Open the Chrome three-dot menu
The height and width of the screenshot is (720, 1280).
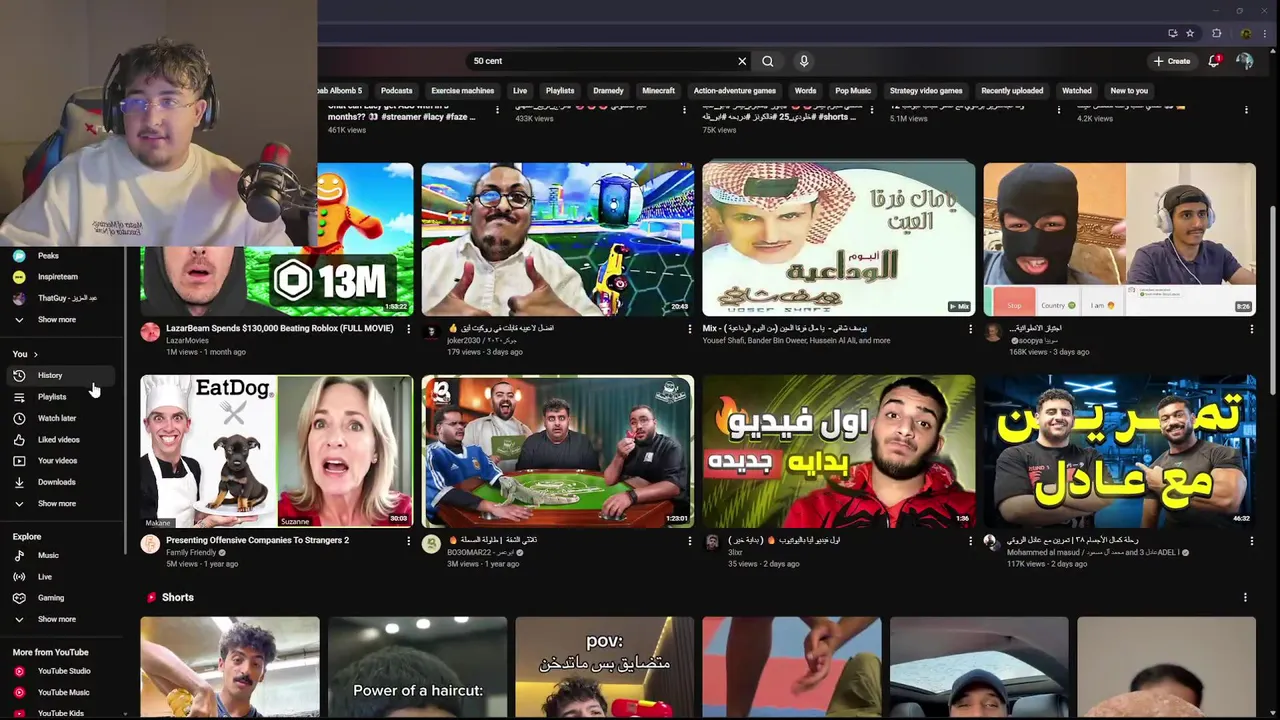(1265, 33)
